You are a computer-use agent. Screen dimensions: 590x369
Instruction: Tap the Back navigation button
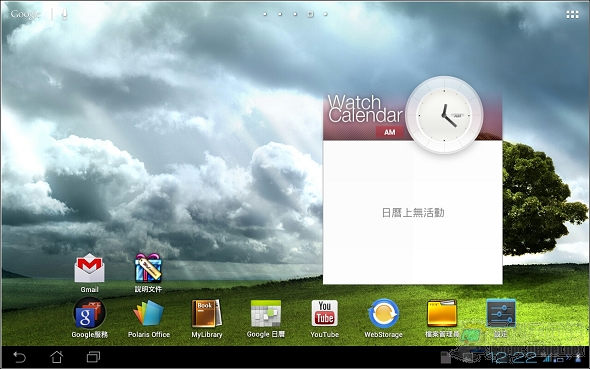[x=20, y=357]
